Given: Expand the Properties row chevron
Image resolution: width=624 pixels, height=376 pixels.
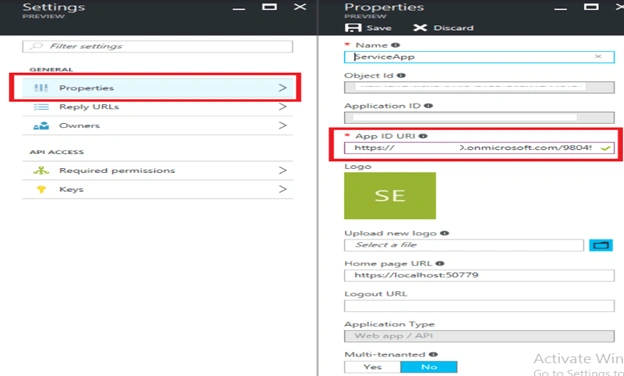Looking at the screenshot, I should [x=282, y=88].
